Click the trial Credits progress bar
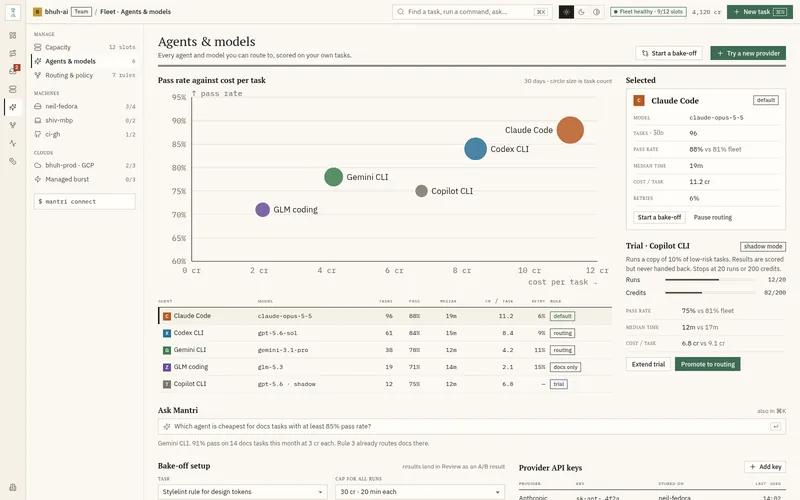800x500 pixels. (710, 293)
